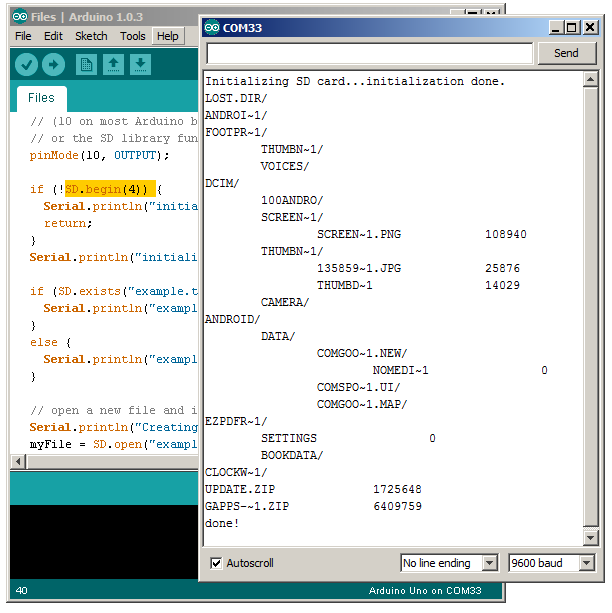This screenshot has width=612, height=613.
Task: Click the Verify checkmark toolbar icon
Action: point(26,65)
